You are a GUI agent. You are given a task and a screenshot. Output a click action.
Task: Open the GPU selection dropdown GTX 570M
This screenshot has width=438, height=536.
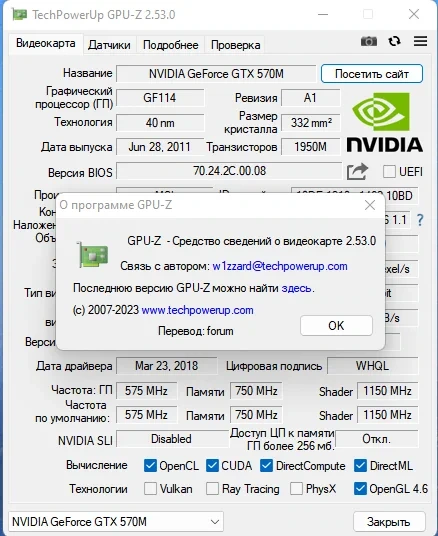click(116, 522)
